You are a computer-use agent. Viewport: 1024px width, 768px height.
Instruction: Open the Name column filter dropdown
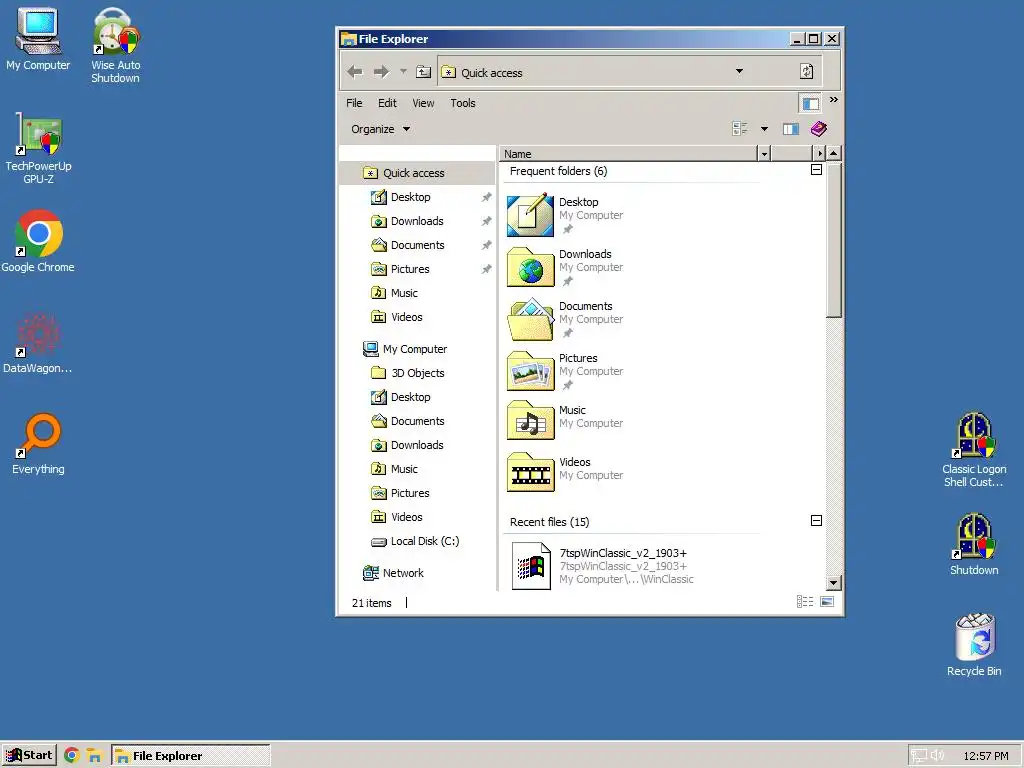tap(764, 154)
